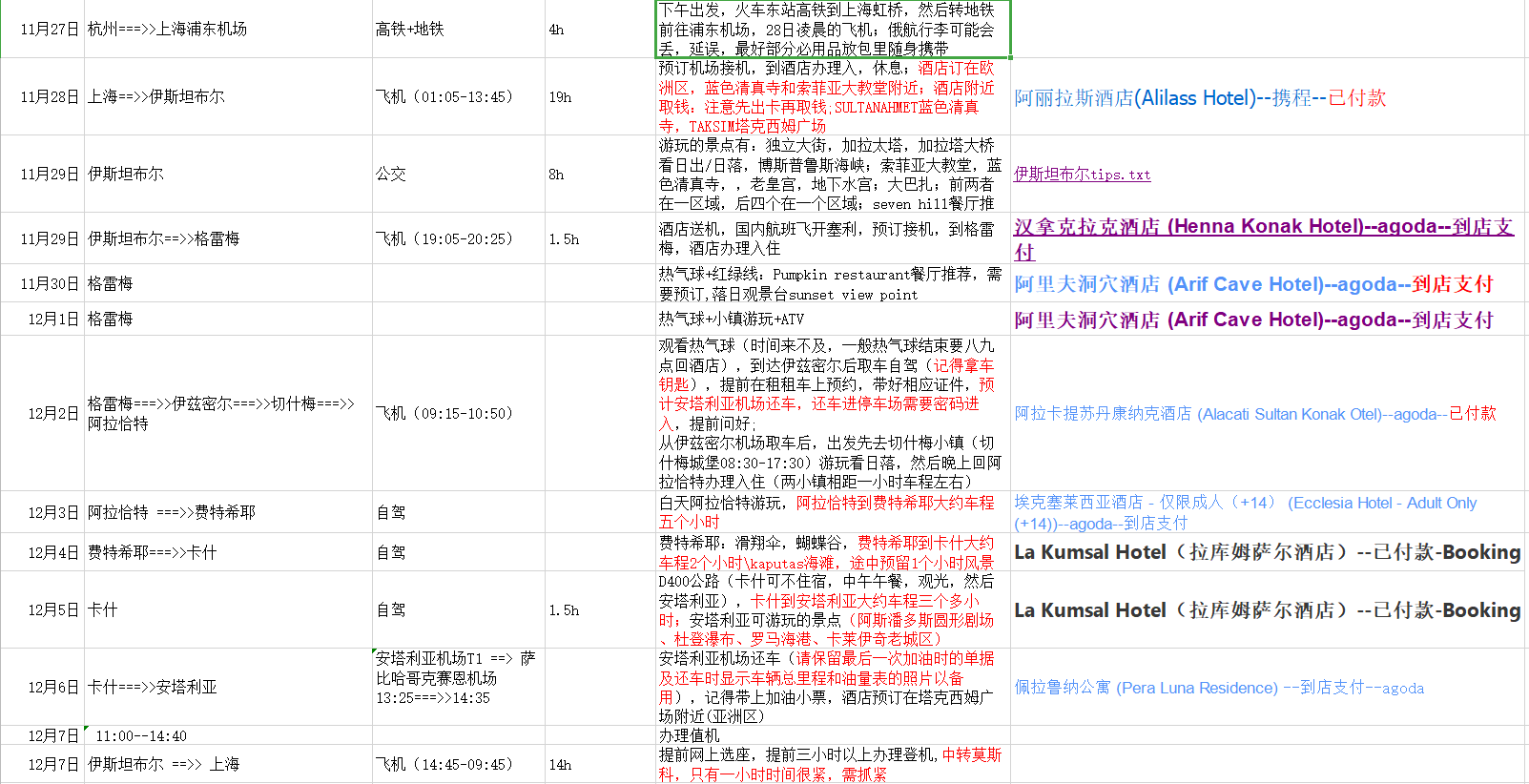Select the 热气球+小镇游玩+ATV notes cell
This screenshot has width=1529, height=784.
[834, 320]
